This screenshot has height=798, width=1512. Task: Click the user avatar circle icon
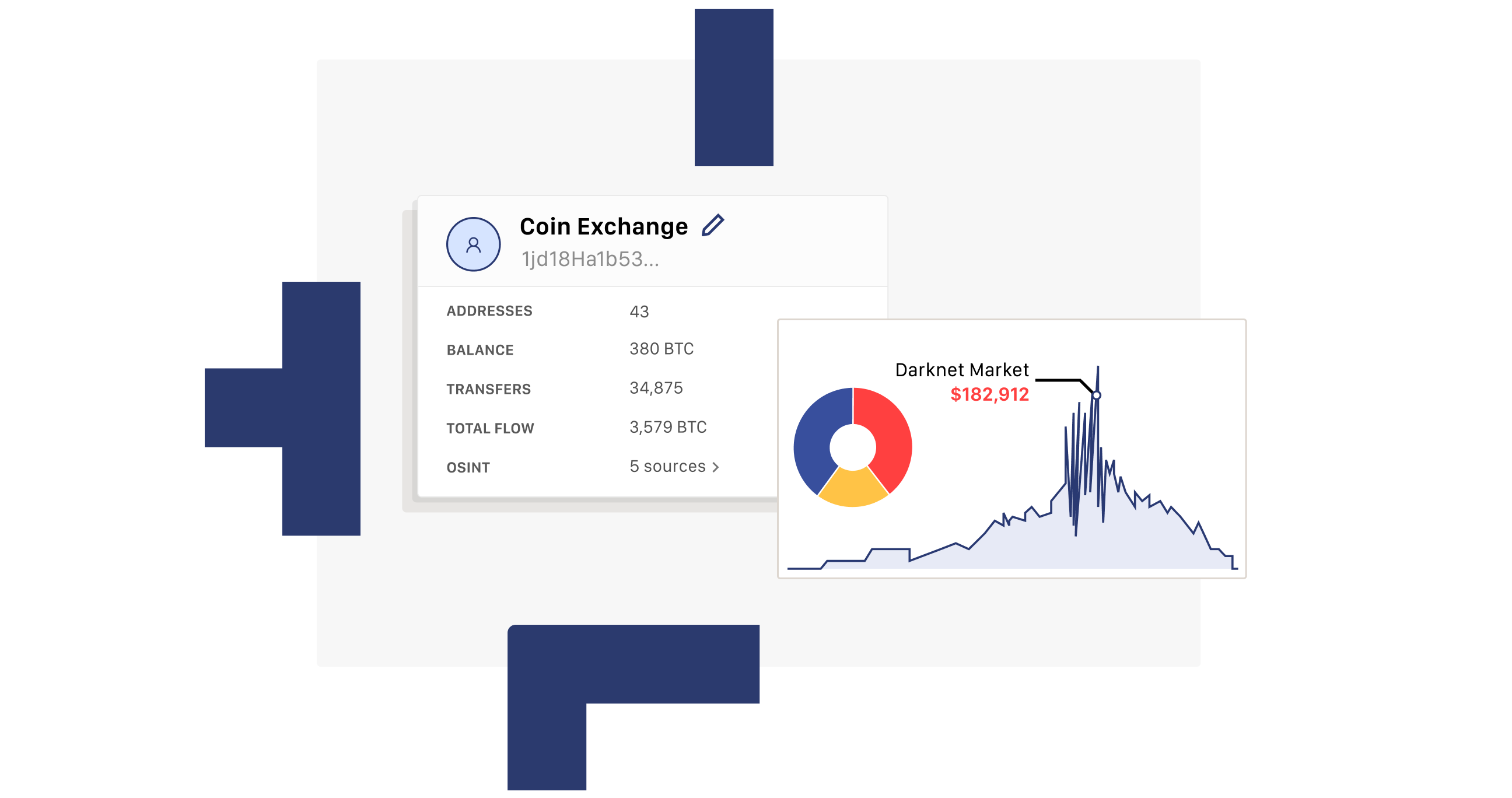tap(473, 244)
